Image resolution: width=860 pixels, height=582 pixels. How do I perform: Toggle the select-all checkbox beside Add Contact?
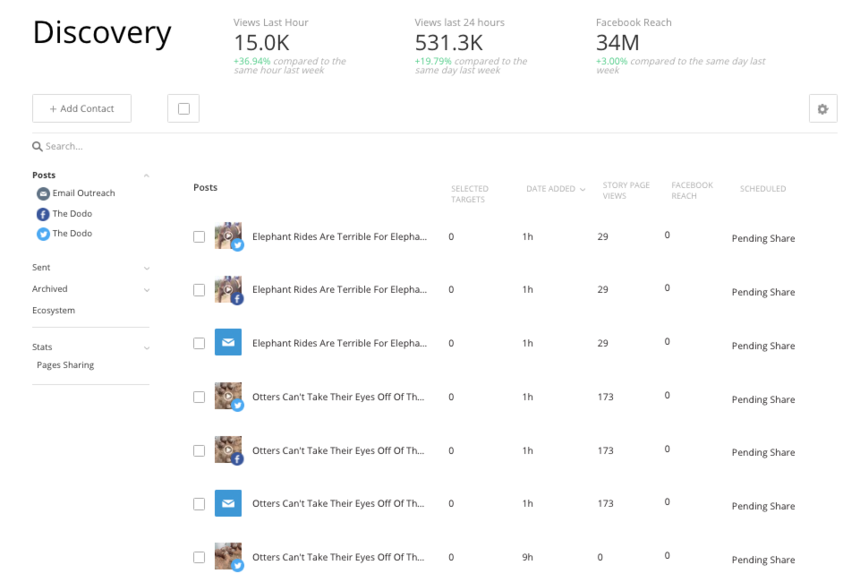click(183, 109)
